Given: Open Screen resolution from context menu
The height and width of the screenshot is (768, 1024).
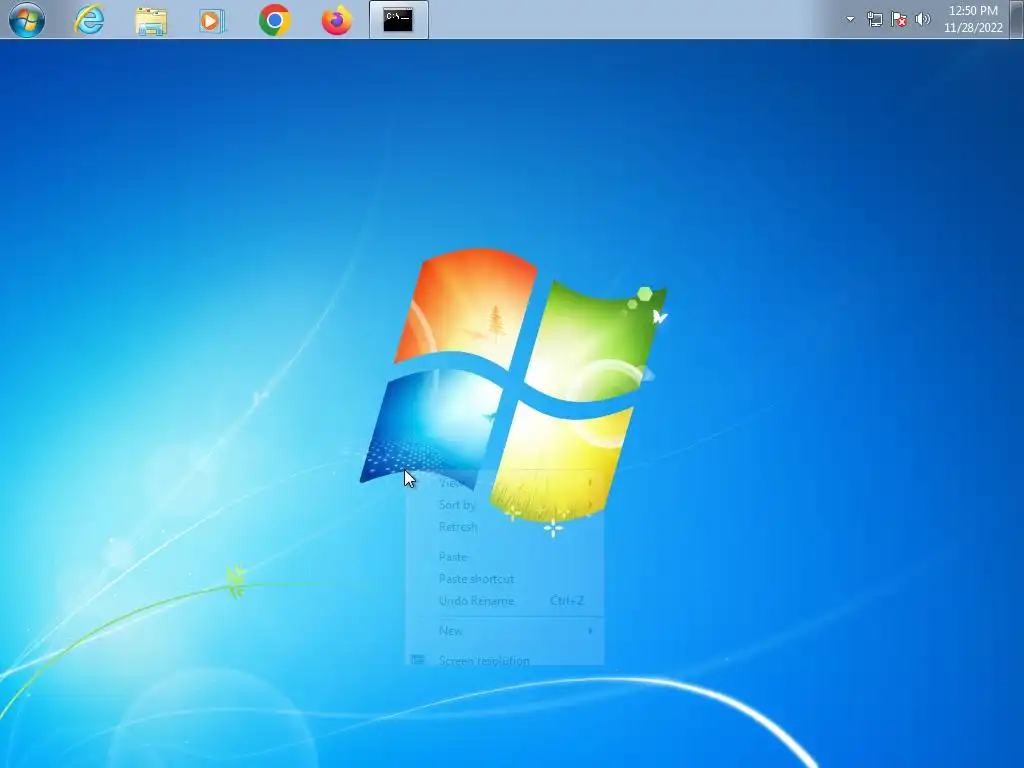Looking at the screenshot, I should point(504,659).
